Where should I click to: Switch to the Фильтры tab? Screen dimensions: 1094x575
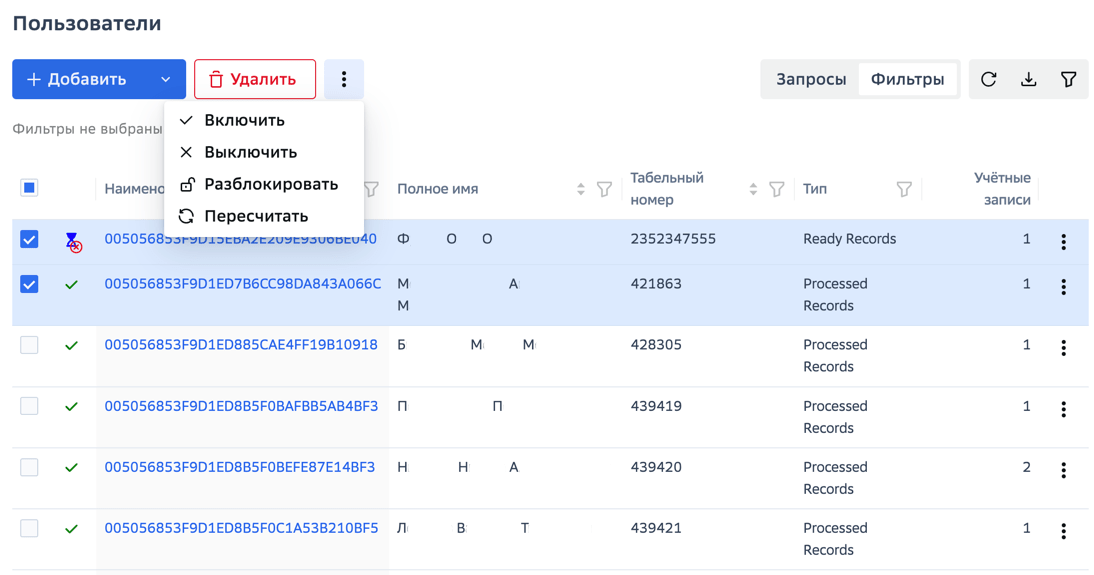click(x=908, y=80)
